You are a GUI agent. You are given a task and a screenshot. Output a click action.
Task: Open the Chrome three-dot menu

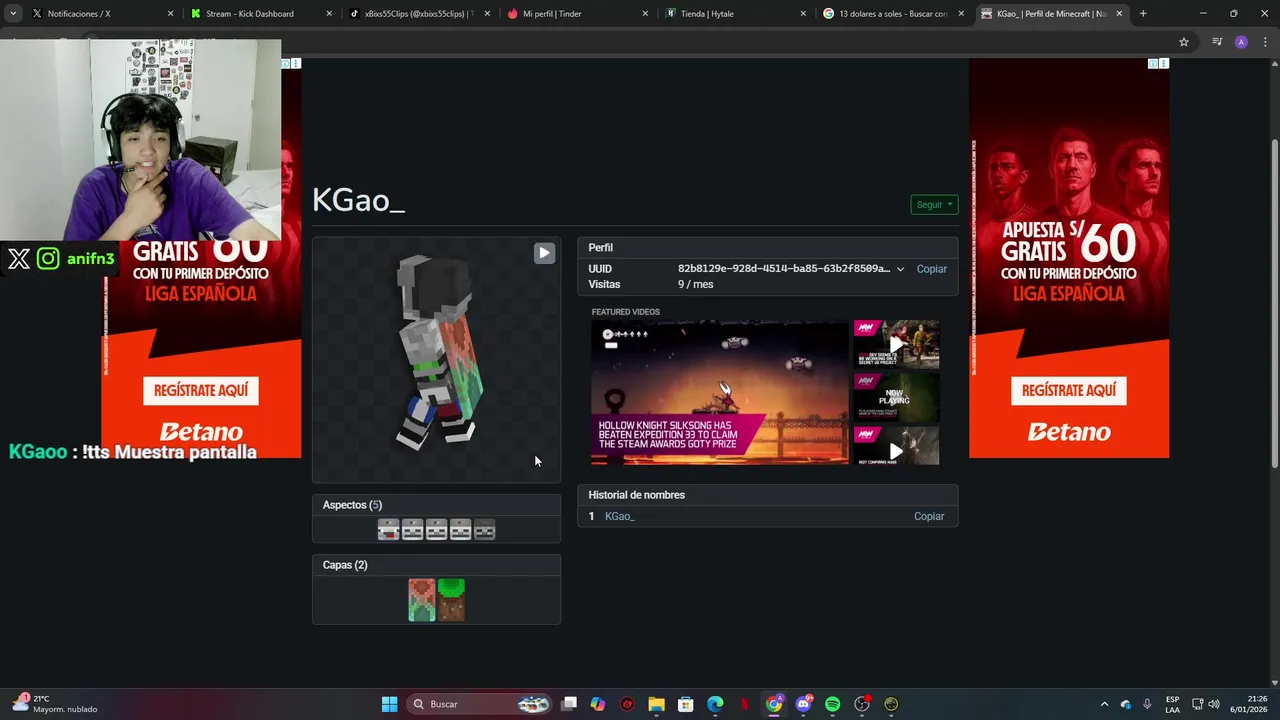(1265, 42)
